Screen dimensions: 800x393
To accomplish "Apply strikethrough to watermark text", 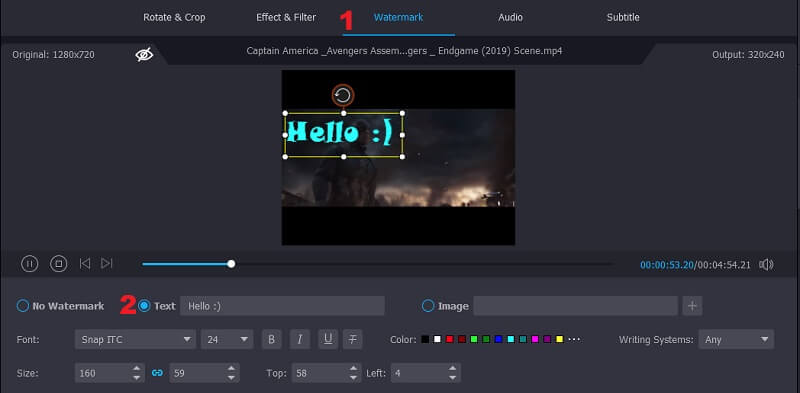I will [x=353, y=339].
